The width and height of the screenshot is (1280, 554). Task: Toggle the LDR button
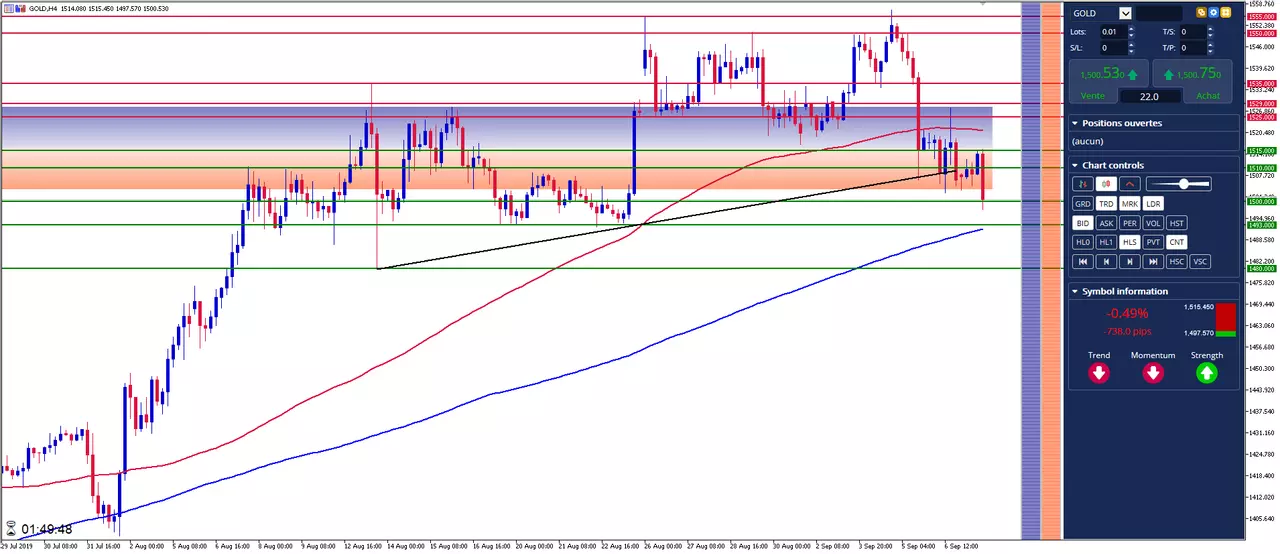pyautogui.click(x=1153, y=203)
